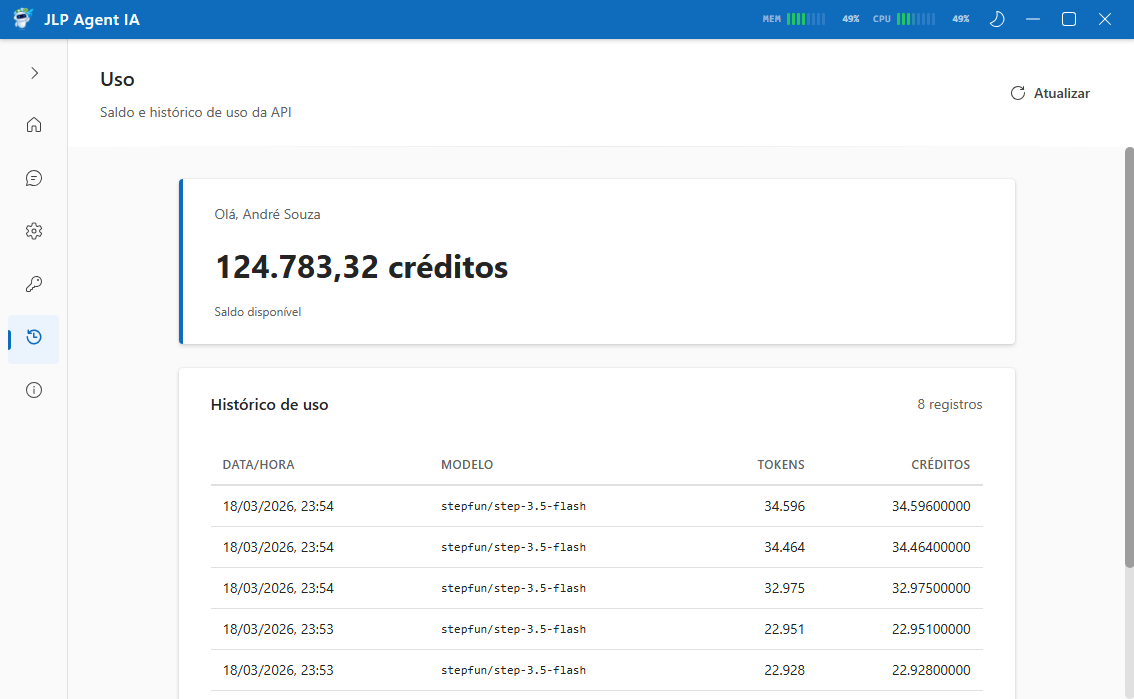Open the About info icon

pyautogui.click(x=34, y=390)
